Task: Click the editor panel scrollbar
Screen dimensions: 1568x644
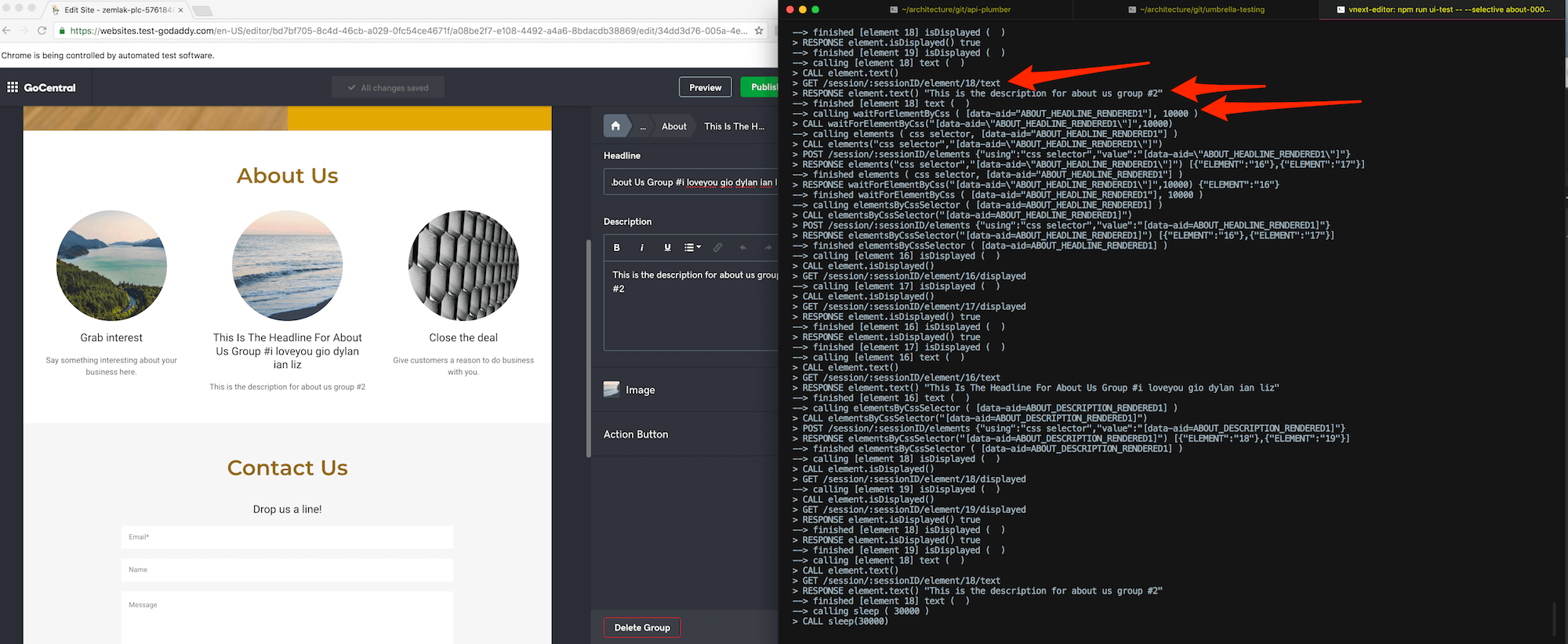Action: pyautogui.click(x=589, y=348)
